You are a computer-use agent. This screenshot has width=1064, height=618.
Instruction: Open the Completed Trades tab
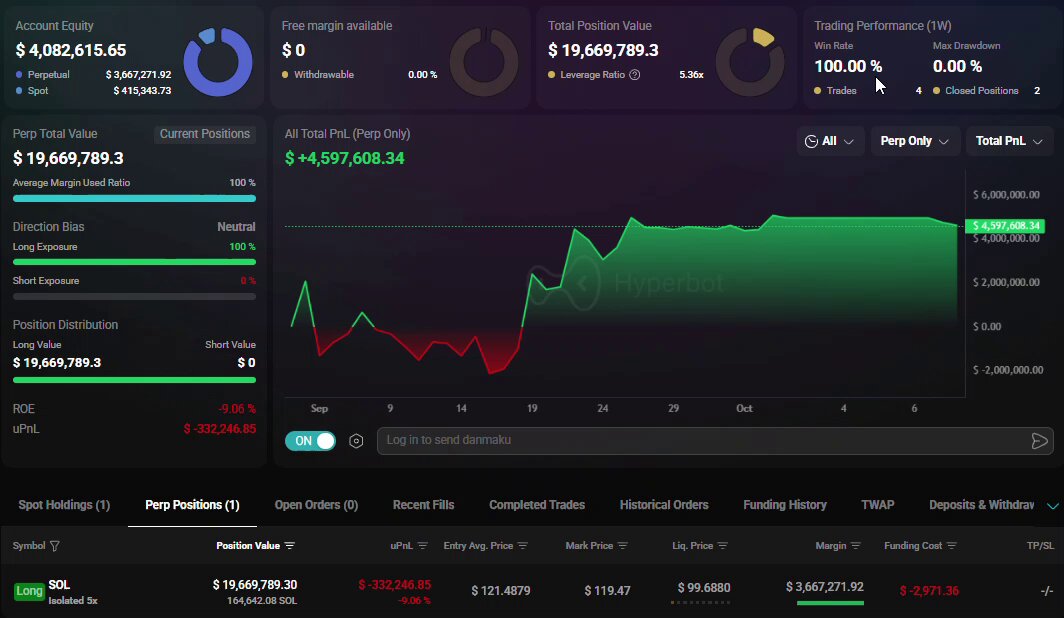click(537, 505)
